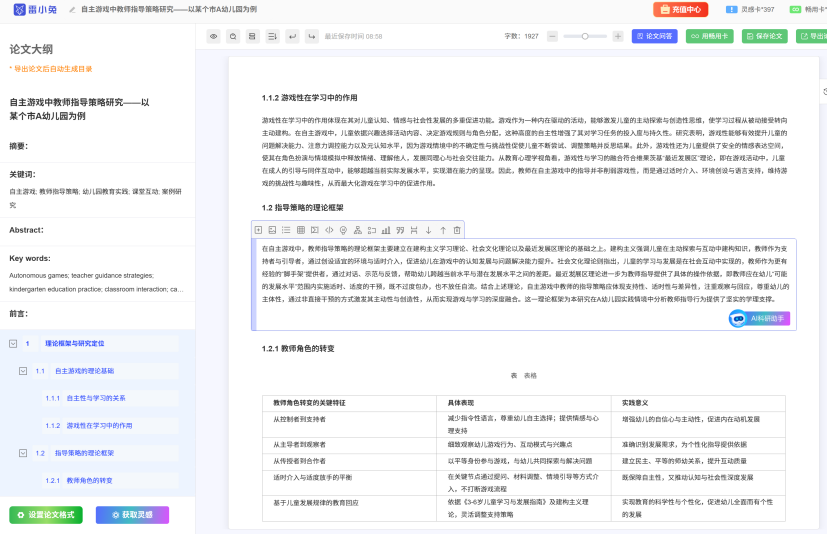Open outline item 理论框架与研究定位
The image size is (827, 534).
click(x=74, y=344)
